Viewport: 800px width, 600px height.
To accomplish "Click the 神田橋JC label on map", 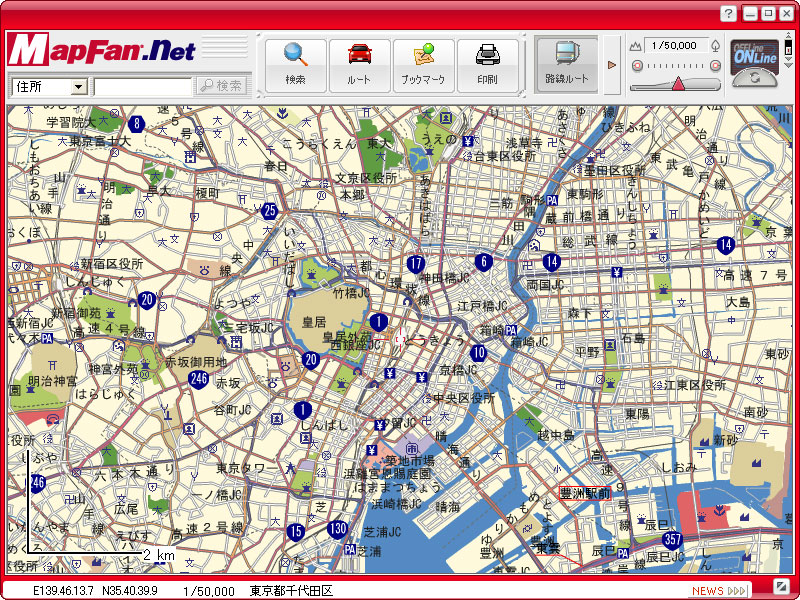I will coord(444,278).
